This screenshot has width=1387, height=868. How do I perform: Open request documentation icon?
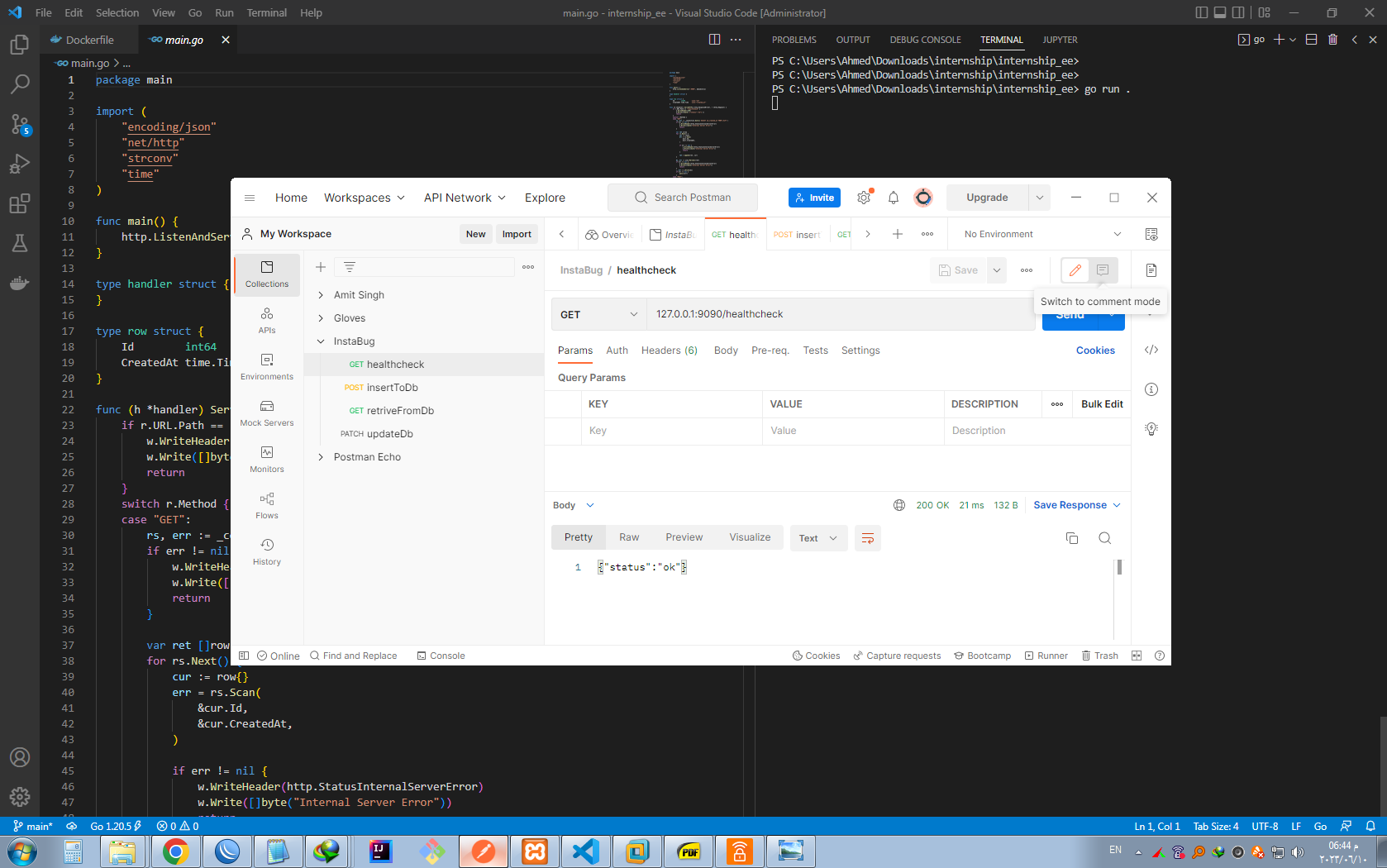(1151, 270)
